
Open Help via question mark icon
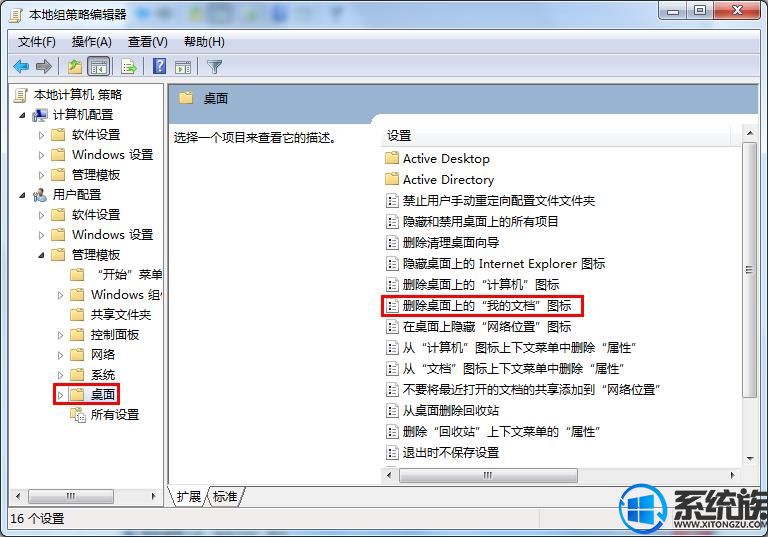tap(160, 66)
